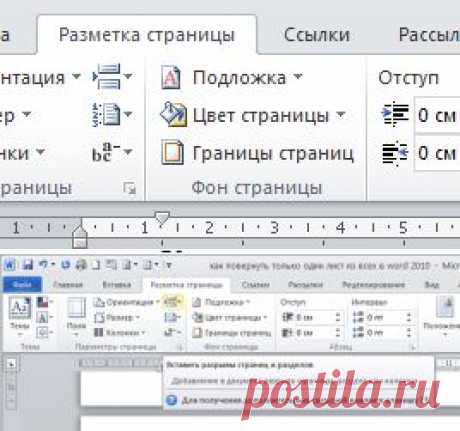Open Параметры страницы dialog launcher in the small ribbon
Screen dimensions: 460x431
pos(180,347)
